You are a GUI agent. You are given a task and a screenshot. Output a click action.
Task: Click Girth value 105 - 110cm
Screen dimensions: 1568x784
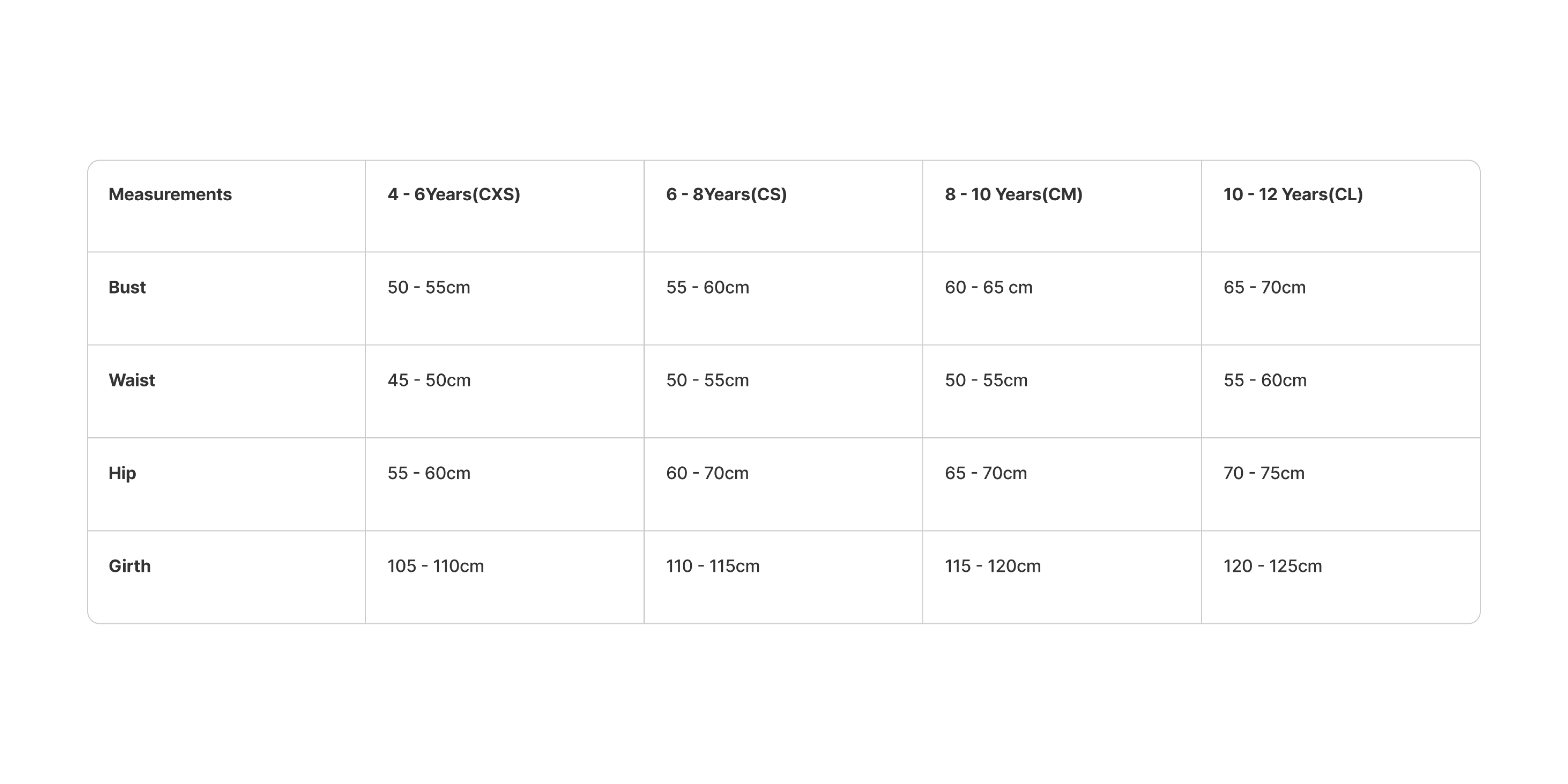[x=436, y=566]
